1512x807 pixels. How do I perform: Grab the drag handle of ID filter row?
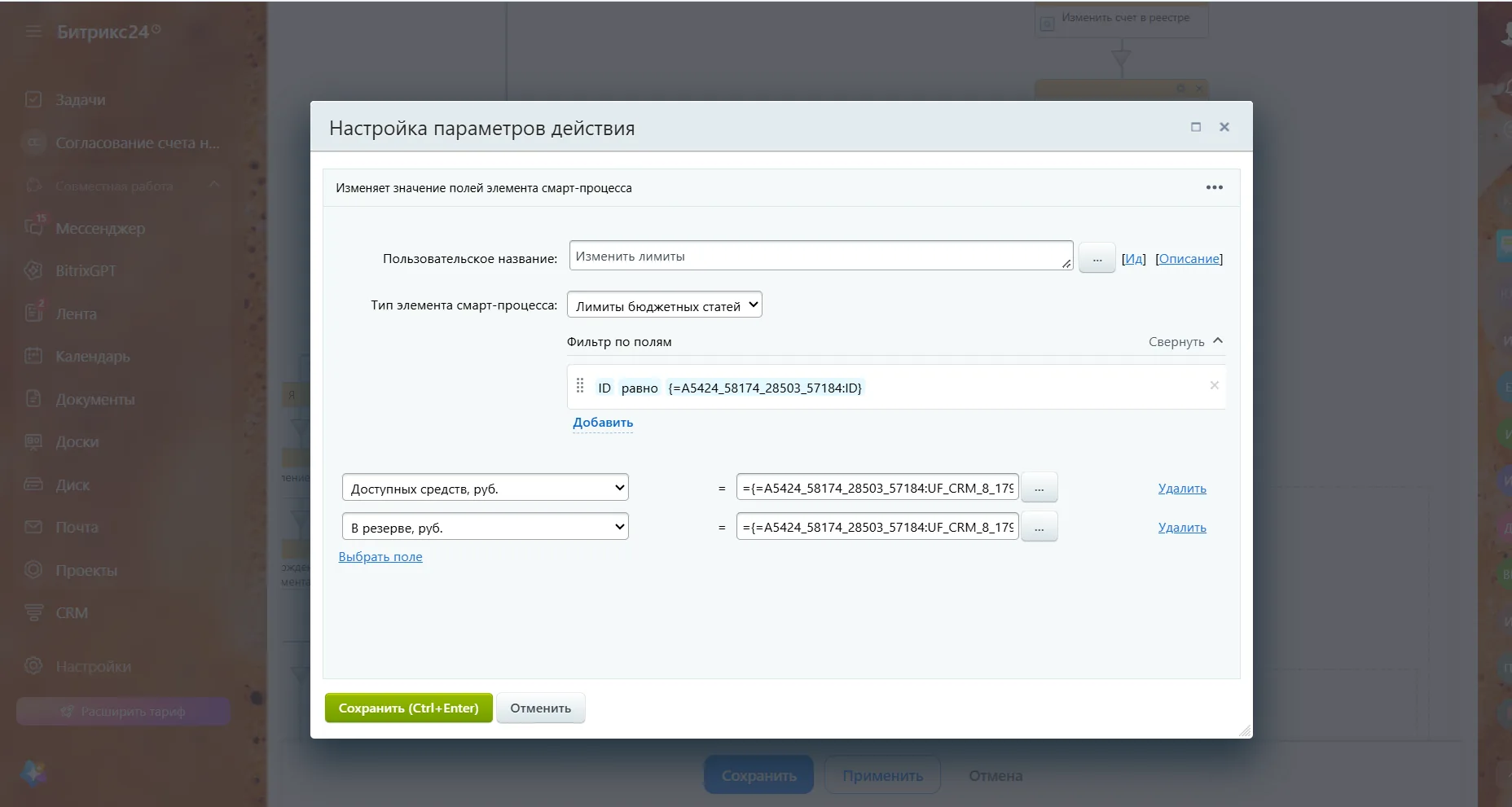(x=580, y=386)
